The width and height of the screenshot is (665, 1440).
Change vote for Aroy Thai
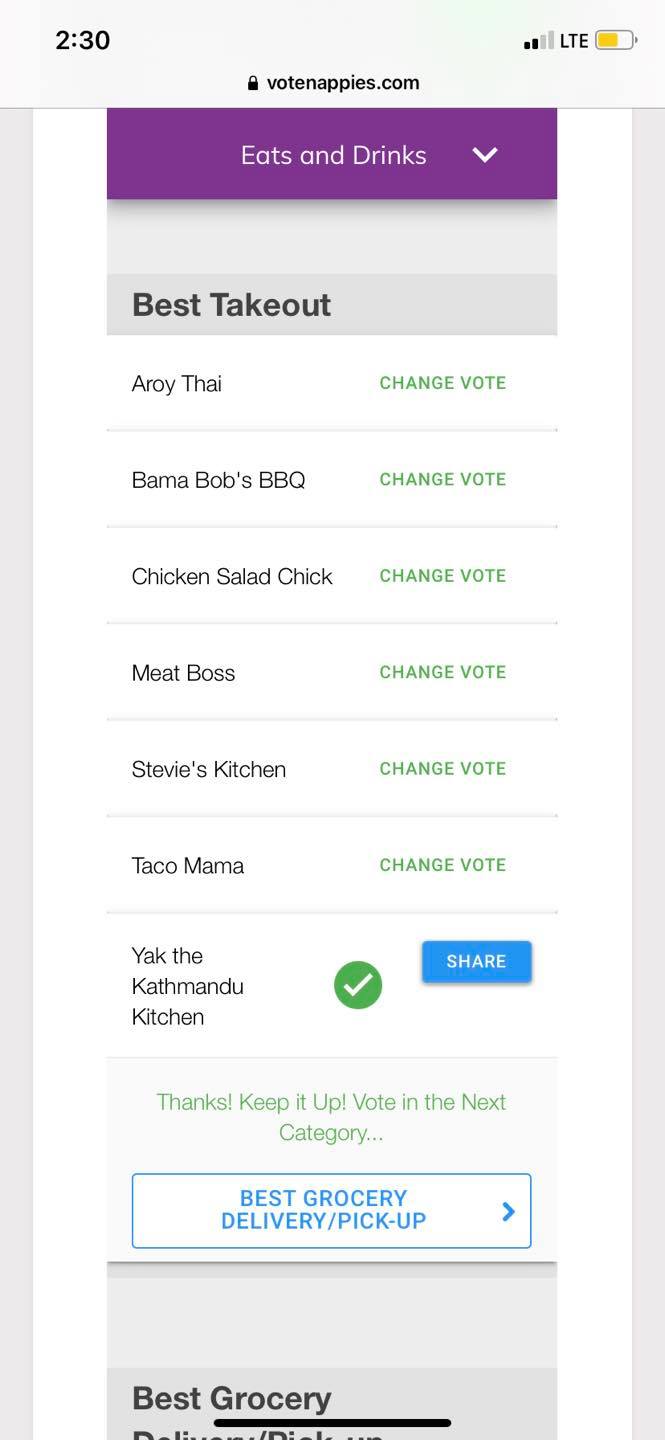coord(443,383)
